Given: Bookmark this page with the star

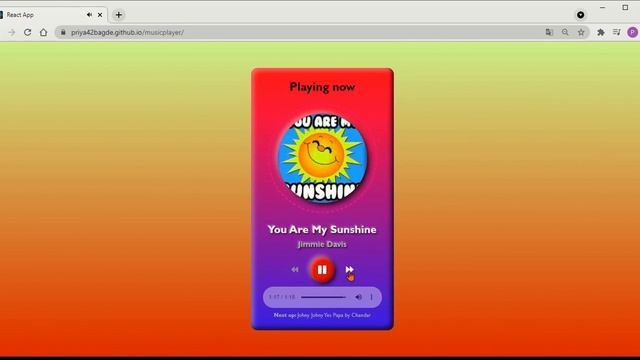Looking at the screenshot, I should click(581, 32).
